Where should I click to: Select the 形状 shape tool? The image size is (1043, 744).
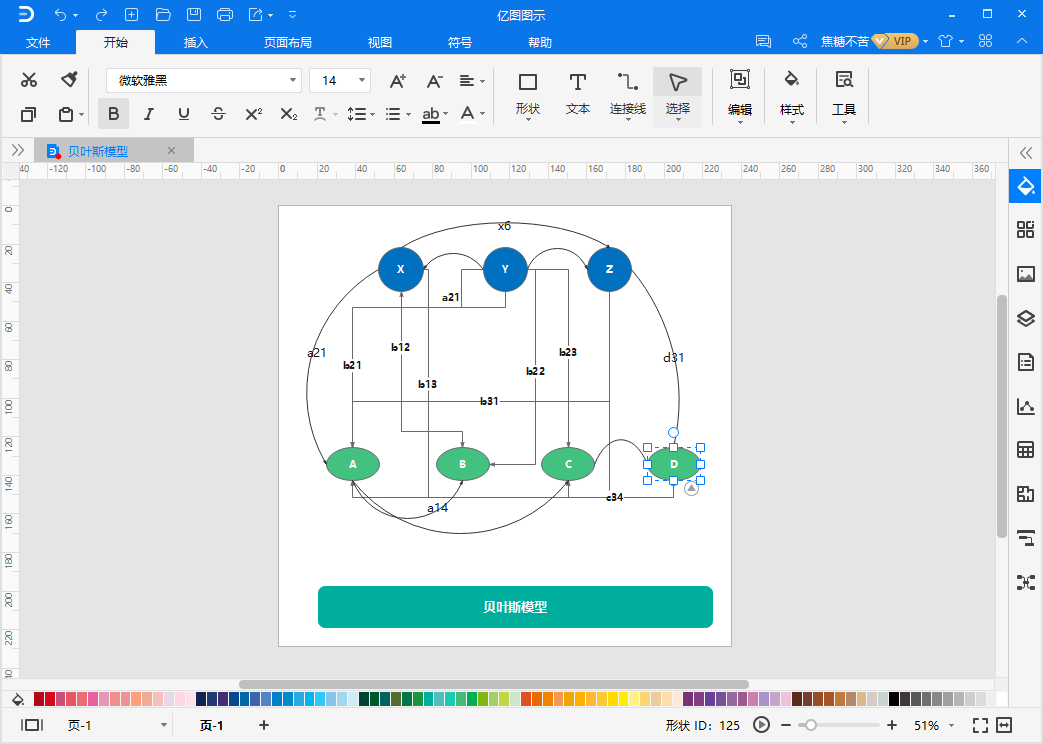pyautogui.click(x=527, y=94)
